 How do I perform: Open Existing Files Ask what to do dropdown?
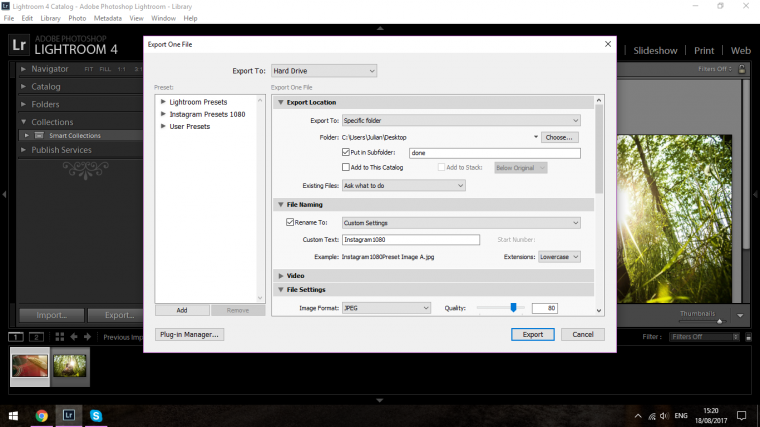click(403, 186)
